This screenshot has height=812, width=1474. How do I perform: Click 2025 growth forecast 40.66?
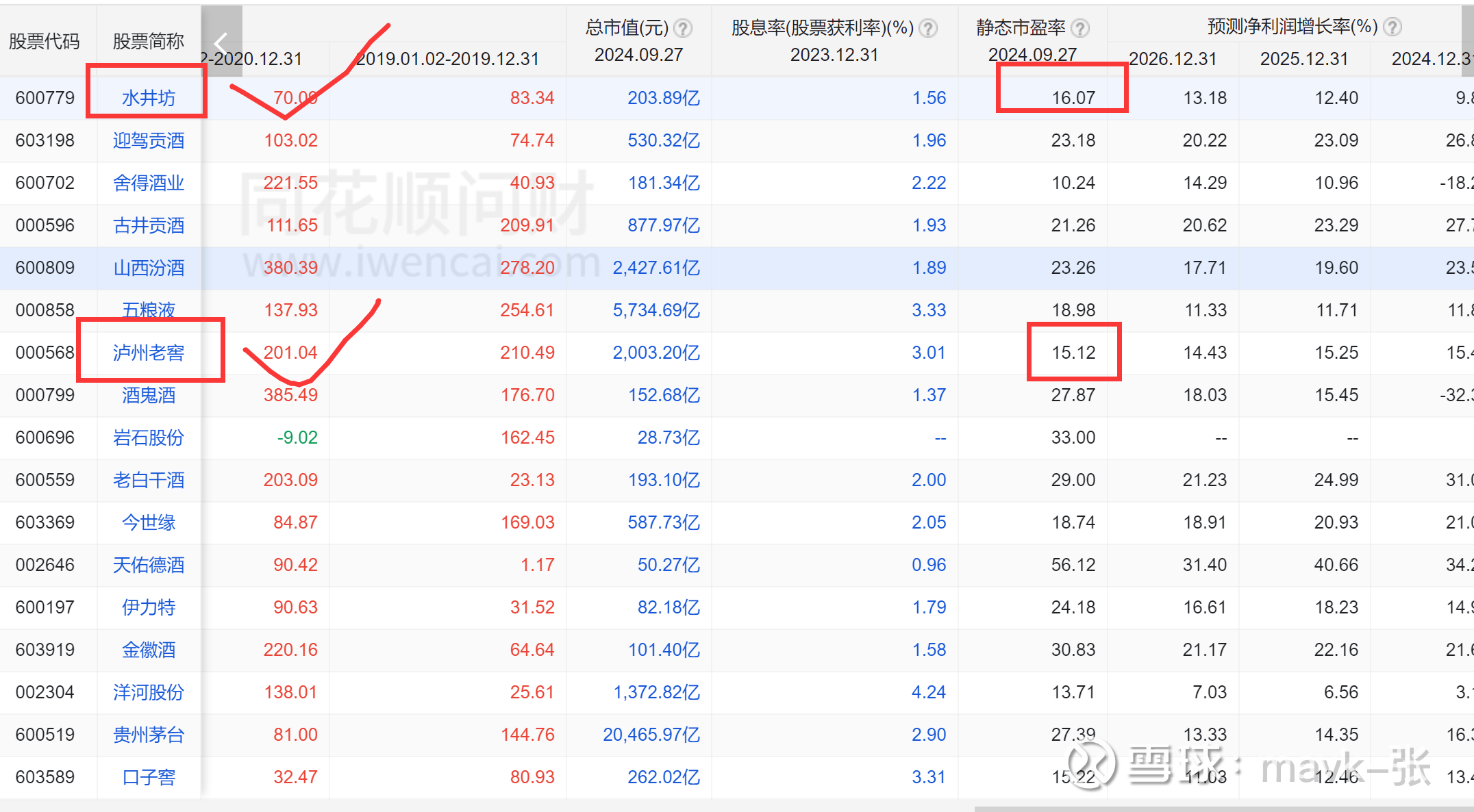click(x=1336, y=565)
